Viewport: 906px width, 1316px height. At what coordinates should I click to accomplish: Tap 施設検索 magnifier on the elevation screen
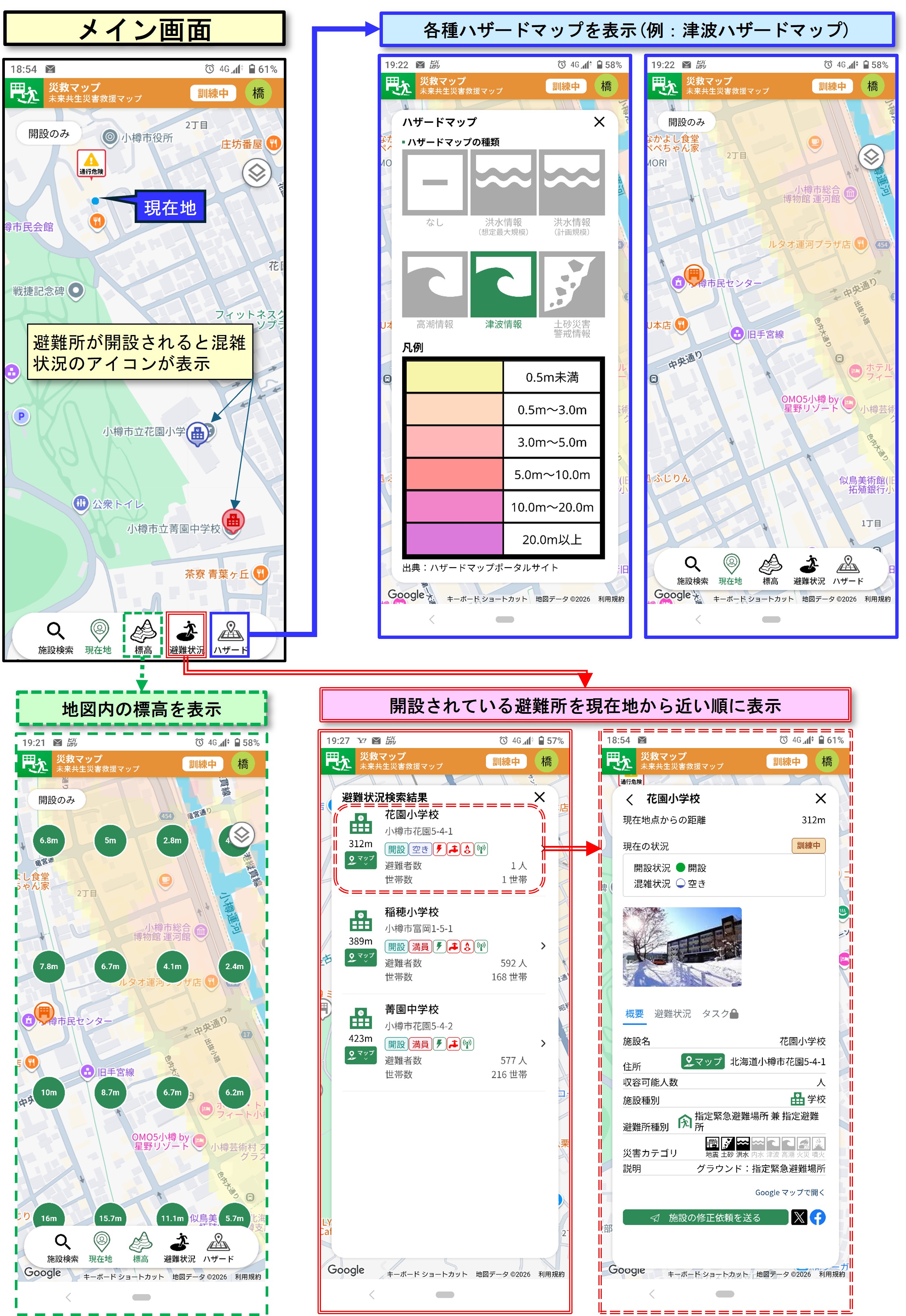coord(62,1242)
